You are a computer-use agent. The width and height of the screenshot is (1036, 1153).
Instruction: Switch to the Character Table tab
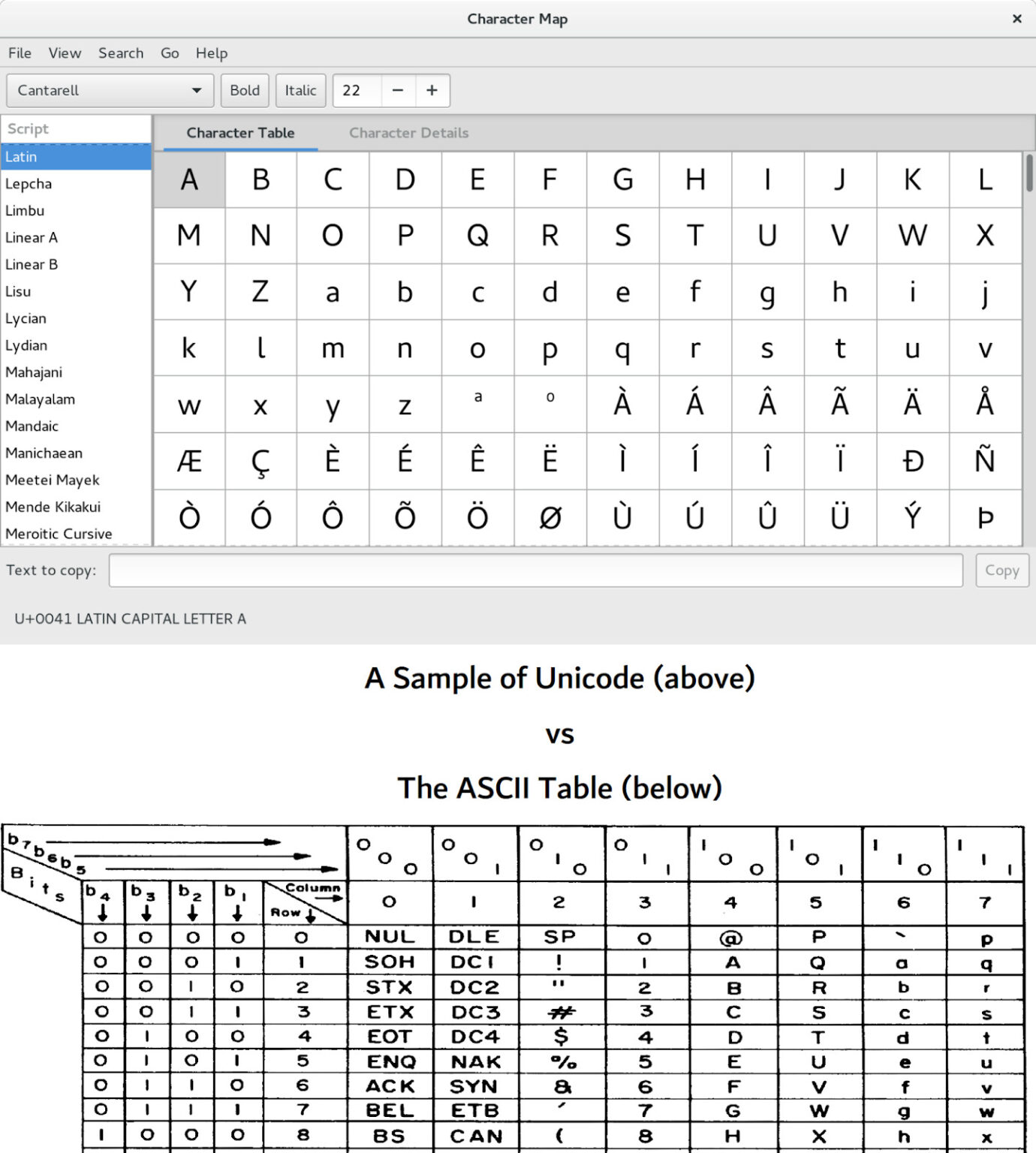[x=240, y=133]
